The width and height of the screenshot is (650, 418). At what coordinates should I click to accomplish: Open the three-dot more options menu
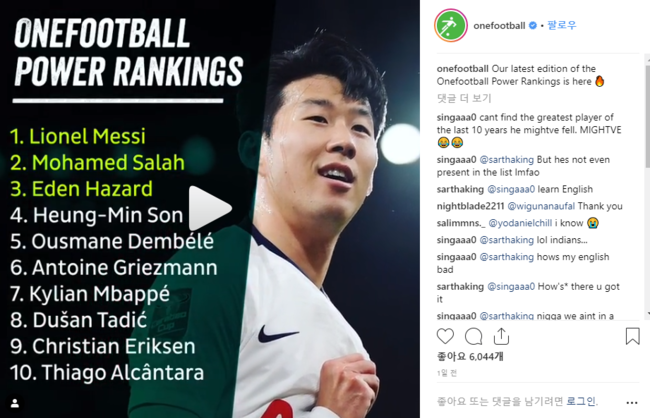point(632,402)
